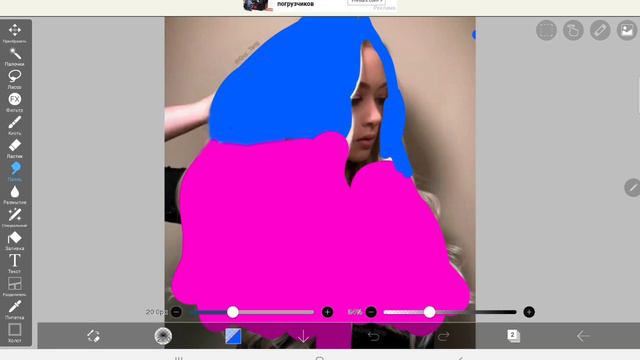Open the blue color swatch

coord(233,336)
